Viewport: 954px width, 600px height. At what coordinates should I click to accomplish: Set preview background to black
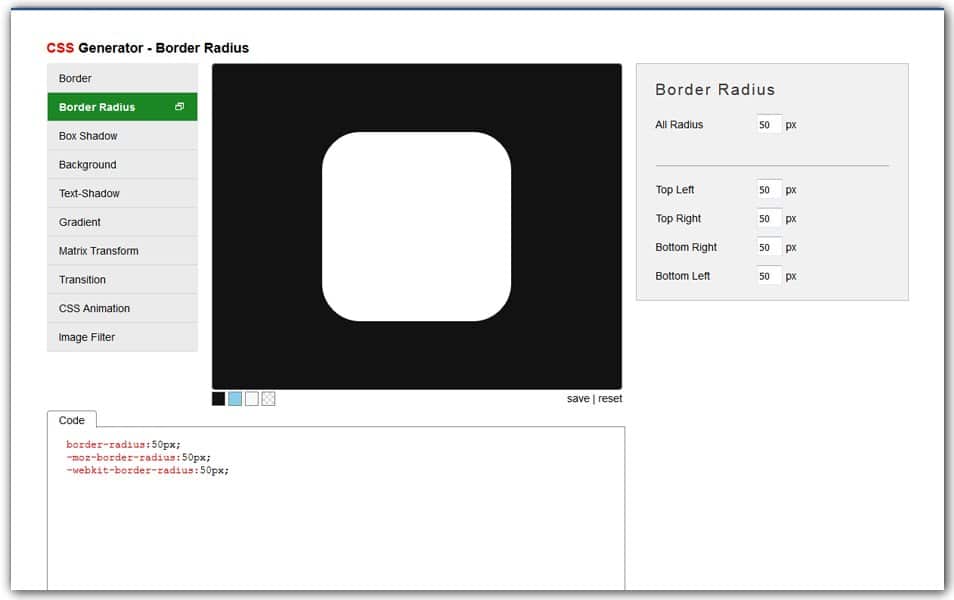click(218, 398)
